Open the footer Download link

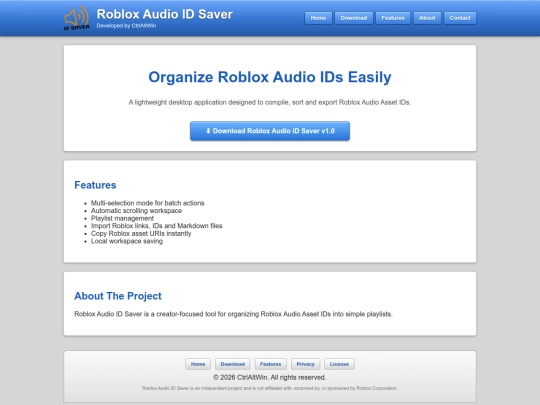[233, 364]
